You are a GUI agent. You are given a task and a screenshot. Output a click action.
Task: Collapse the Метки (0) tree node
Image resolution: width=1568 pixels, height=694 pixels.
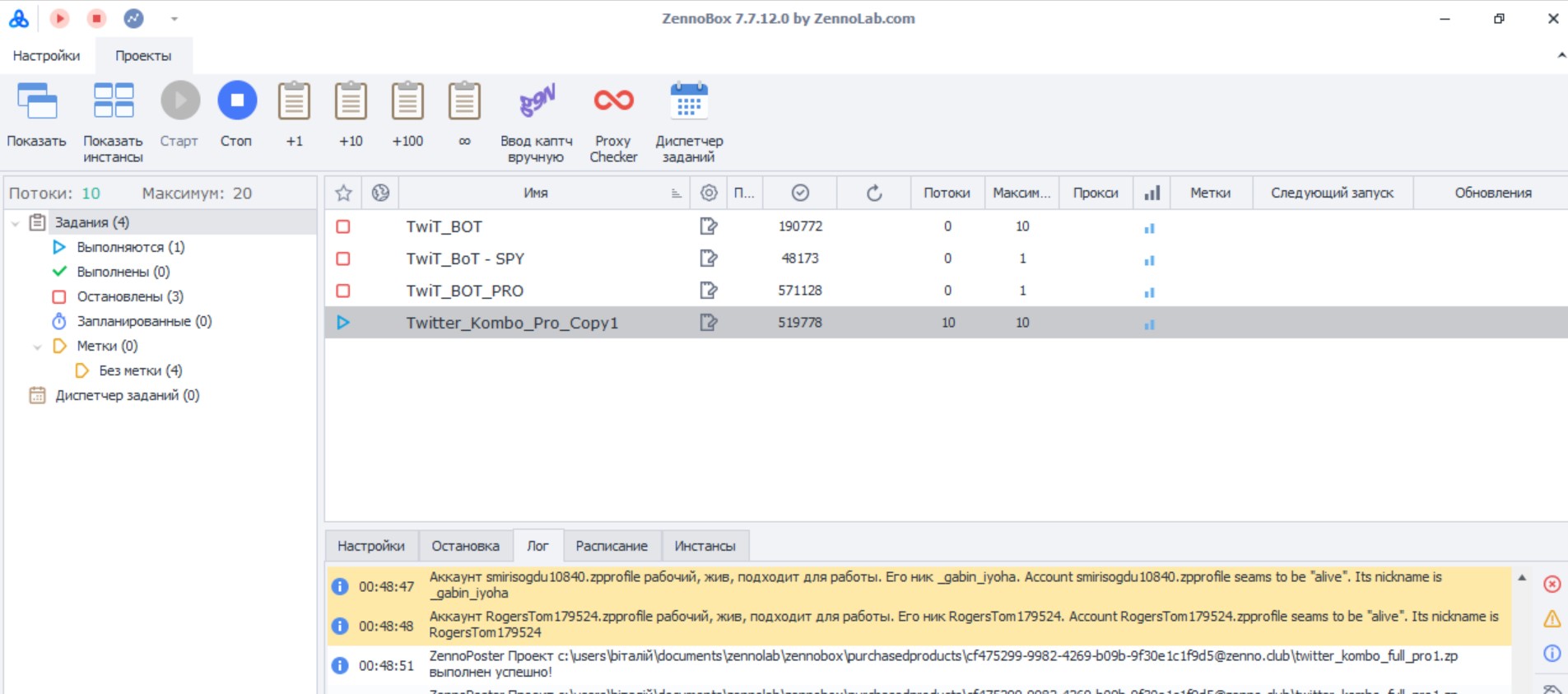(37, 347)
